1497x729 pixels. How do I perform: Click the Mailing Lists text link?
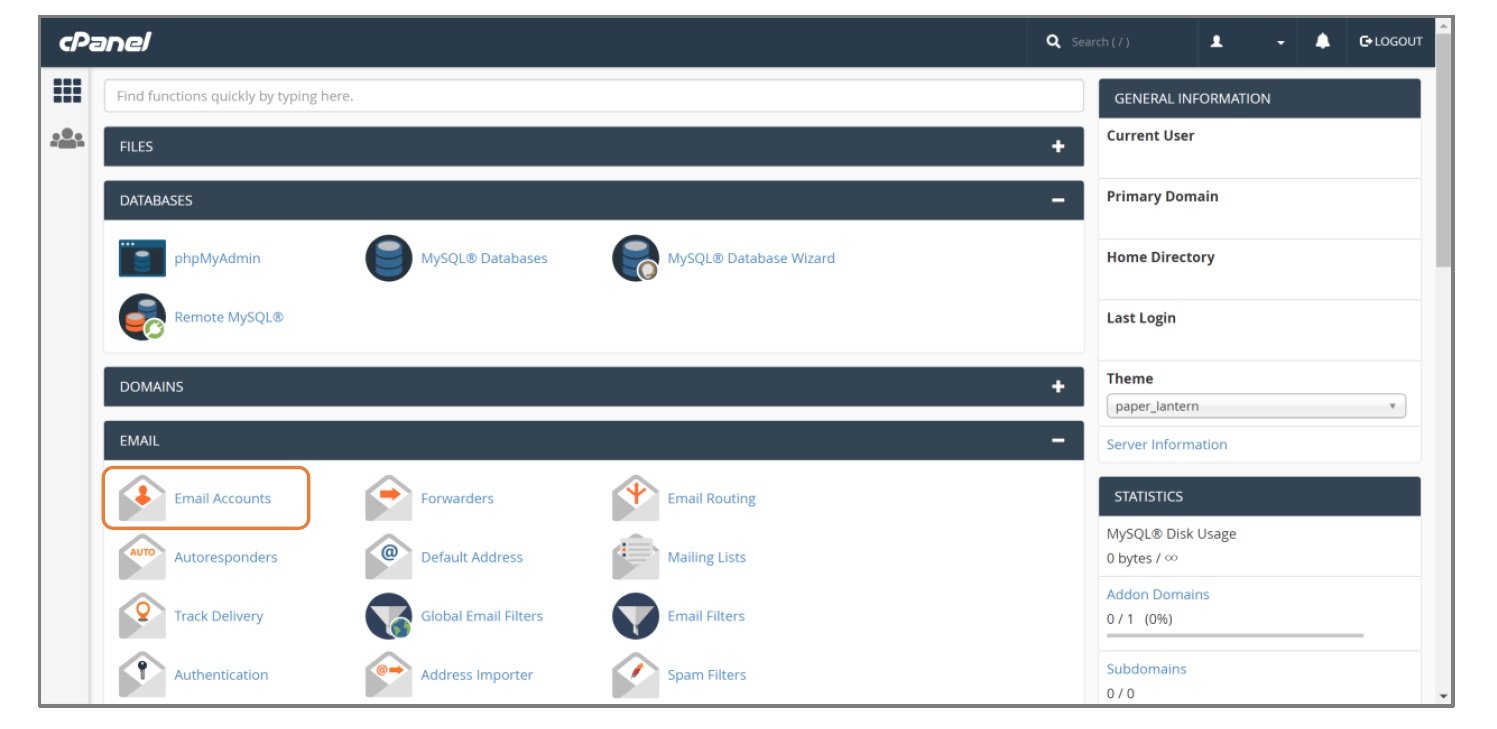706,557
